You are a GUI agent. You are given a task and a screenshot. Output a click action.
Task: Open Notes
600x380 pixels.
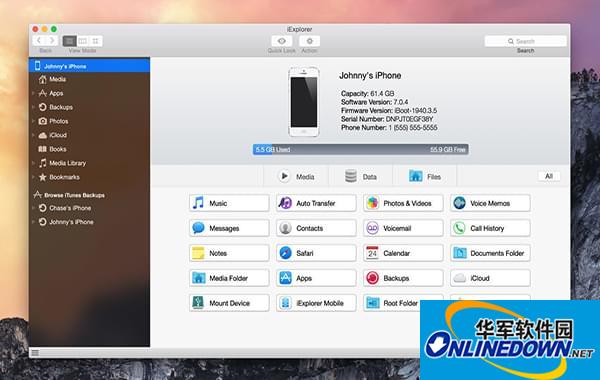tap(229, 253)
